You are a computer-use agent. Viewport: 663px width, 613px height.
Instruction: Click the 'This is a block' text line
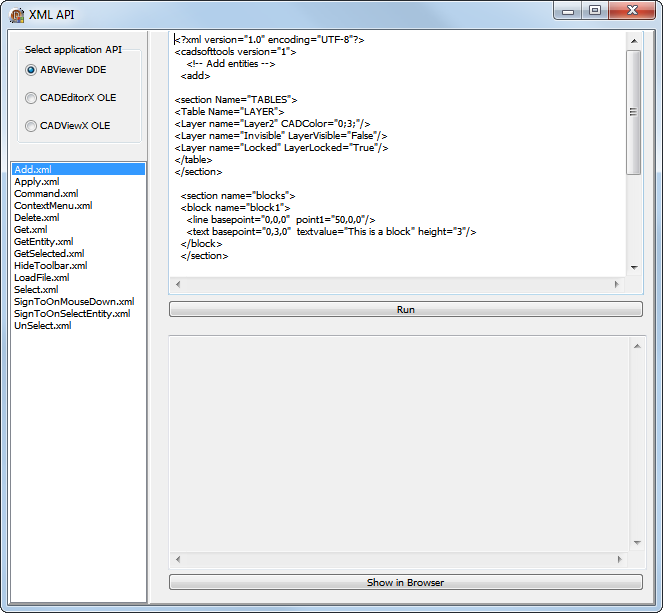point(331,232)
